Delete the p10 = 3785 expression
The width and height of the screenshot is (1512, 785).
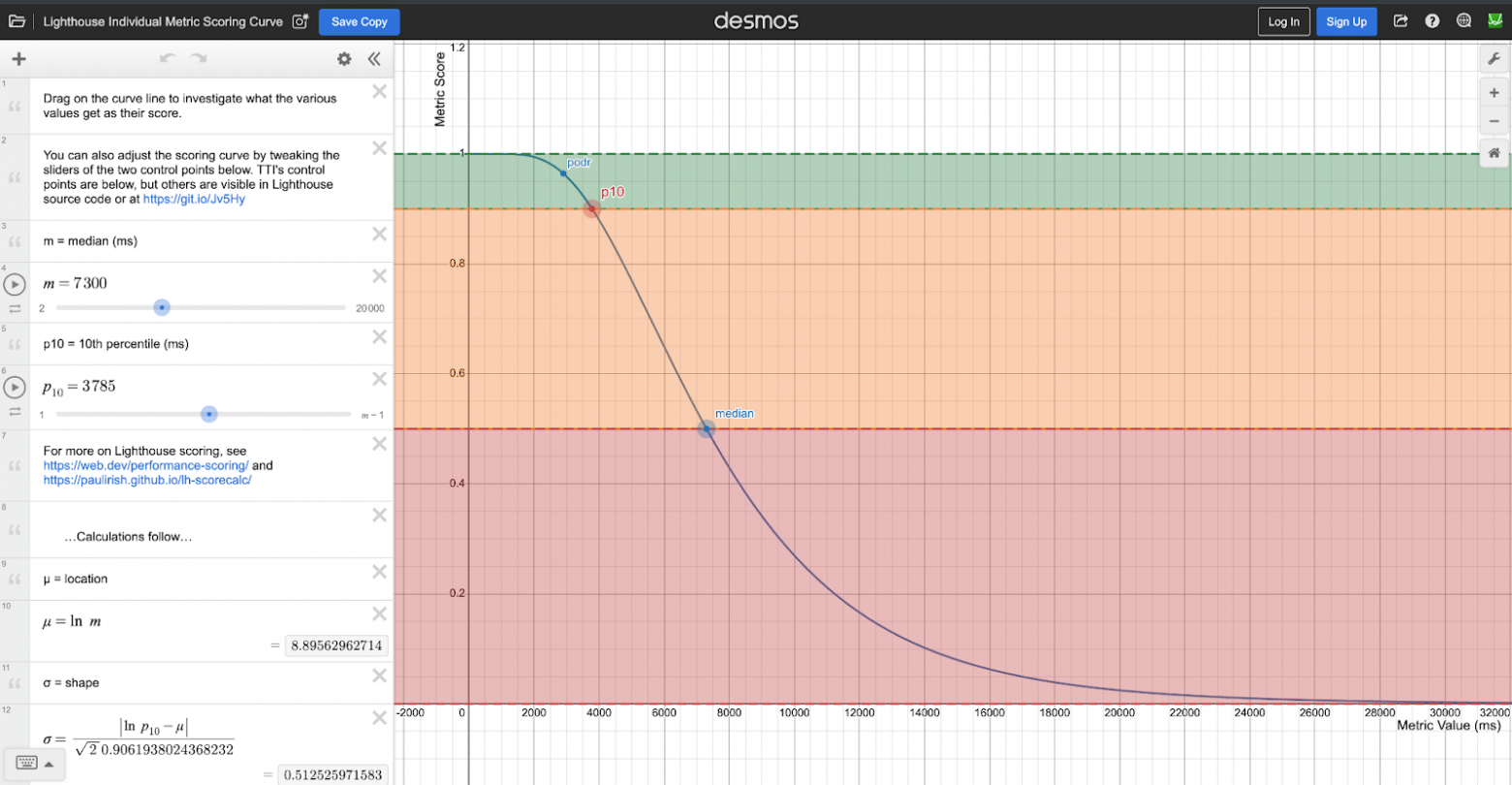(380, 379)
